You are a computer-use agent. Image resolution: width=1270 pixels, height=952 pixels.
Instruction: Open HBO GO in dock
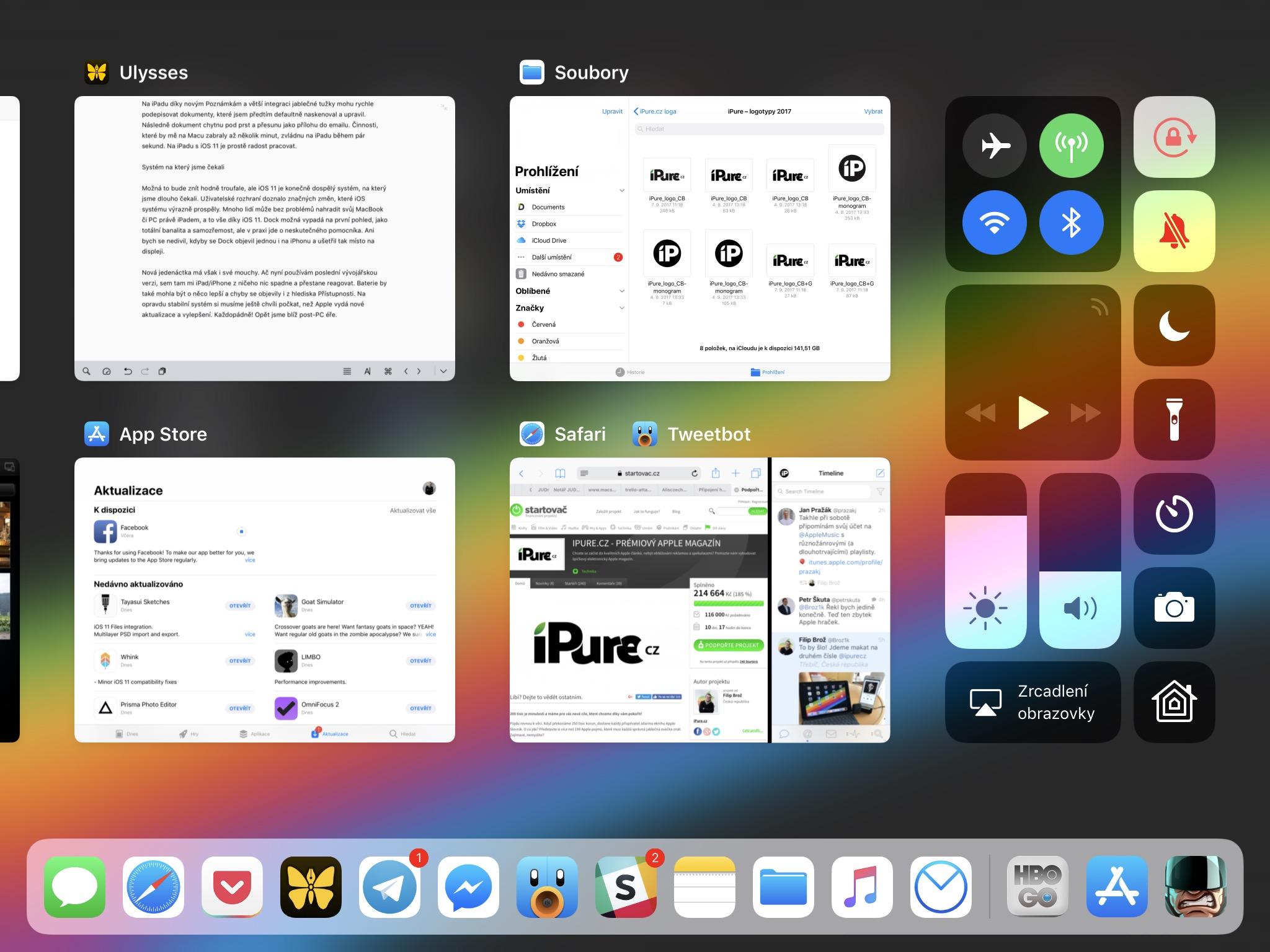tap(1037, 887)
